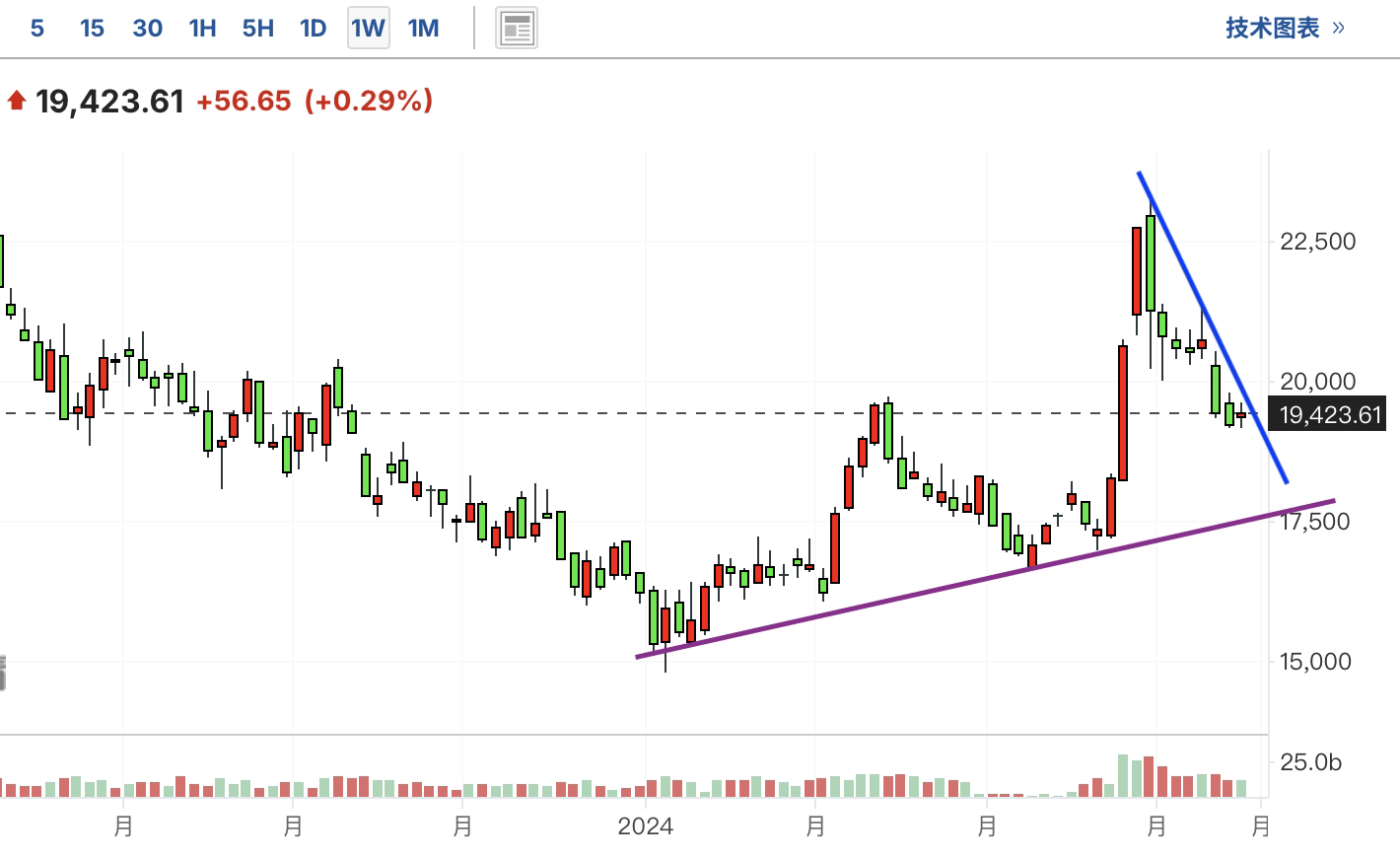Choose the 5H chart interval

[258, 28]
